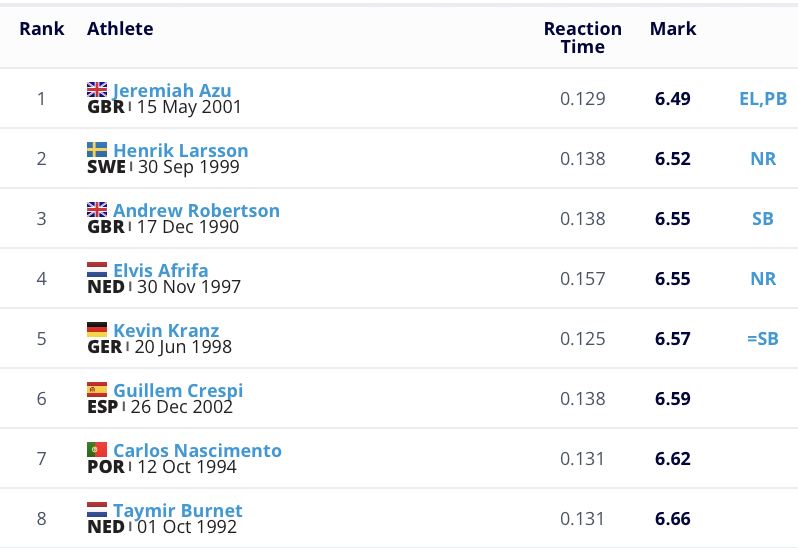Open Andrew Robertson's athlete page
Viewport: 798px width, 548px height.
point(196,211)
